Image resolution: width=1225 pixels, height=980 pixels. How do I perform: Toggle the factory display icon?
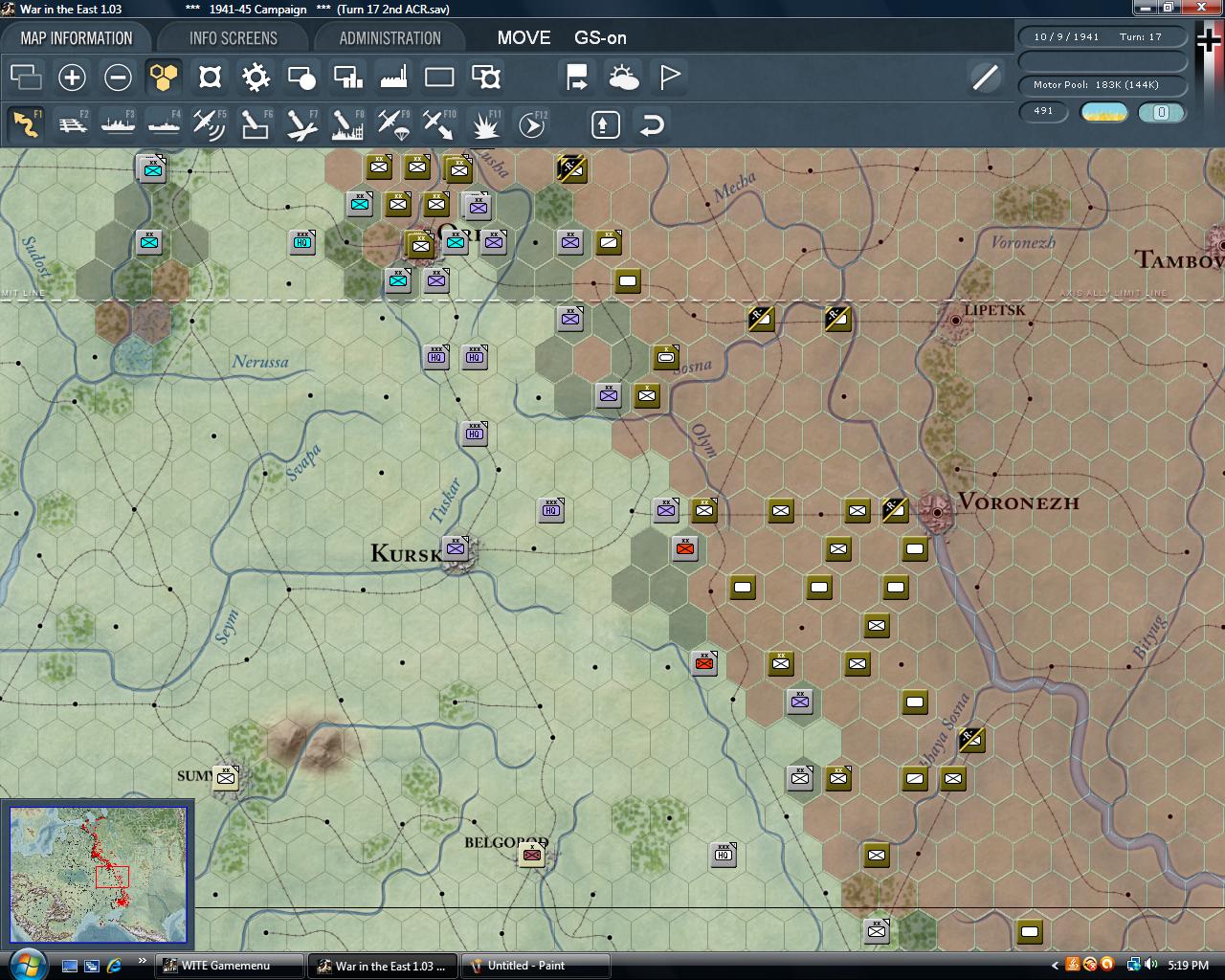393,77
